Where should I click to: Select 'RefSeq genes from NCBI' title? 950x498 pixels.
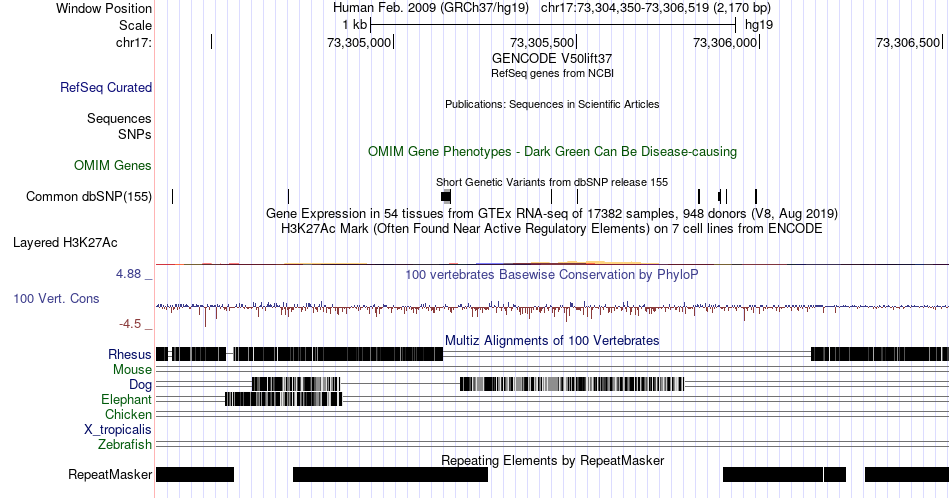pos(552,73)
